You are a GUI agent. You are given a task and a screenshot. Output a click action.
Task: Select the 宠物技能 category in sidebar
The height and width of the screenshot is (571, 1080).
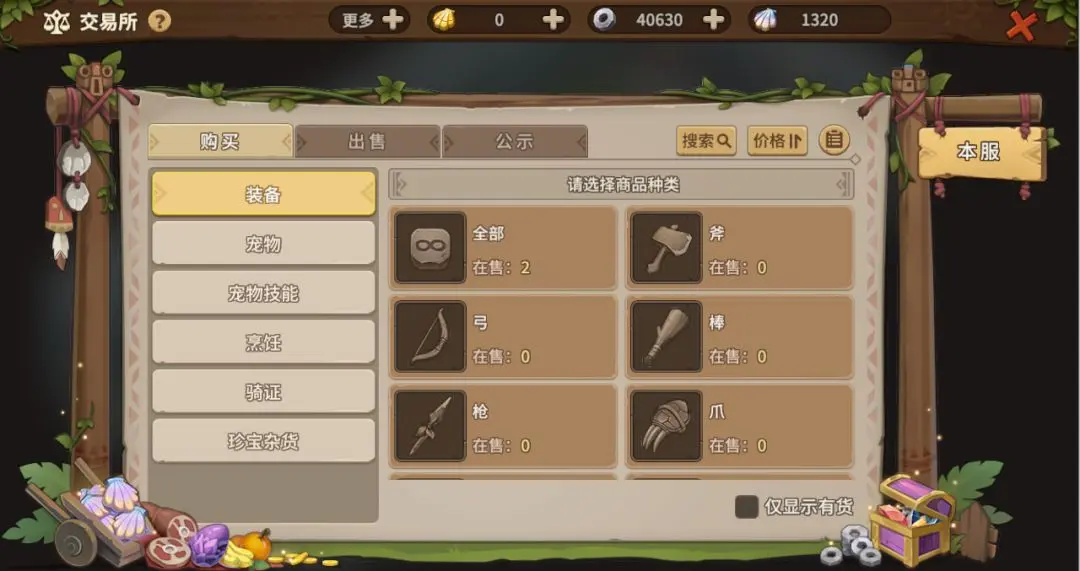point(263,293)
